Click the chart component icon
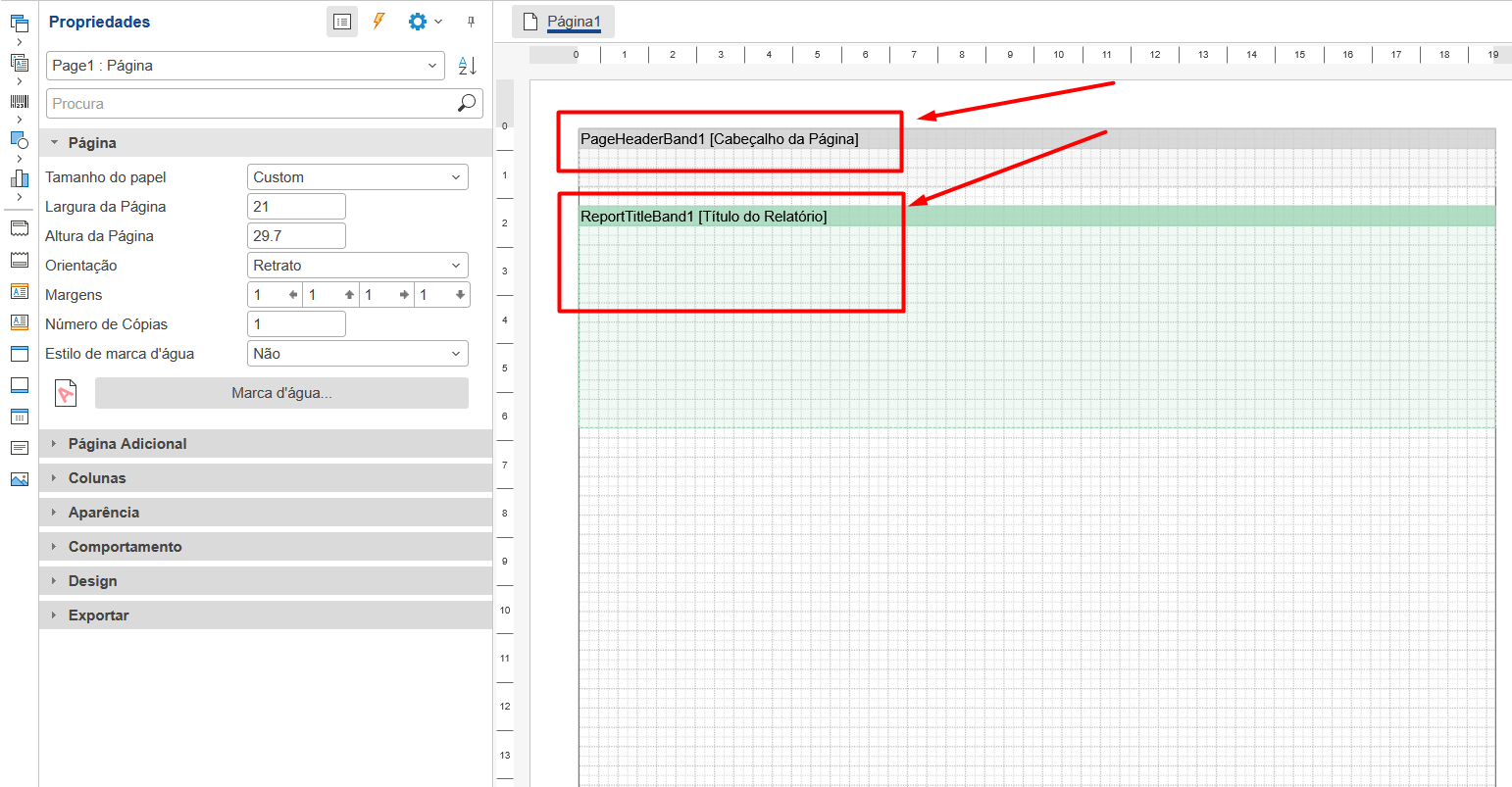 [x=19, y=177]
